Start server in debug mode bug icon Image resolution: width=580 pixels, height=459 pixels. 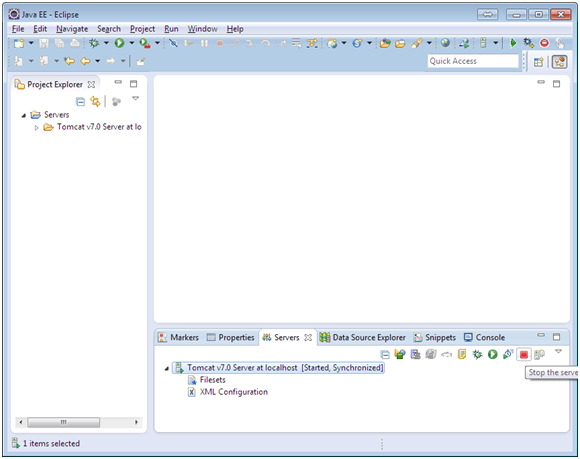click(477, 355)
